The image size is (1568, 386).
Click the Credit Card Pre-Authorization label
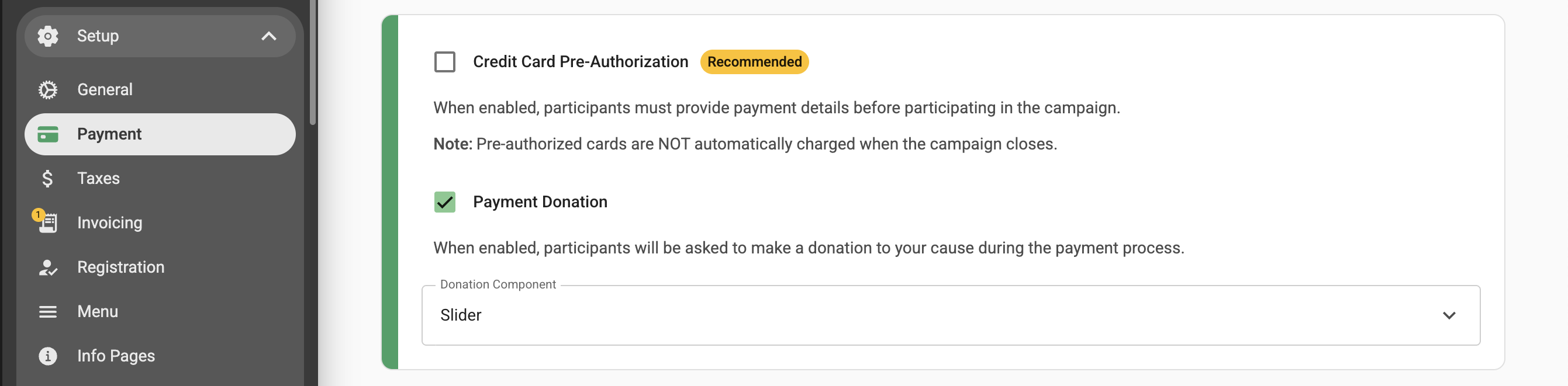[580, 62]
